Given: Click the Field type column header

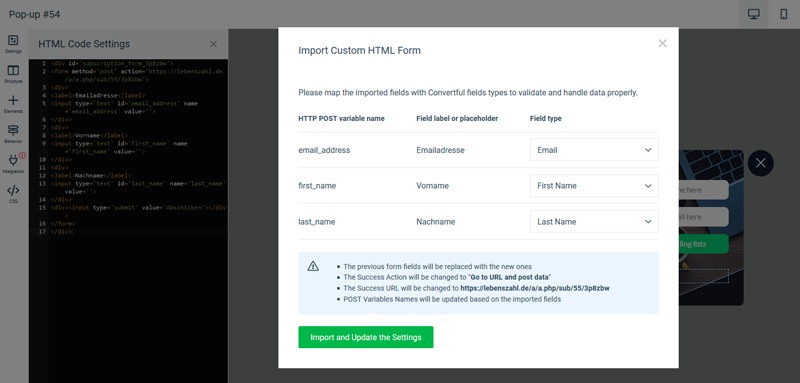Looking at the screenshot, I should coord(545,118).
